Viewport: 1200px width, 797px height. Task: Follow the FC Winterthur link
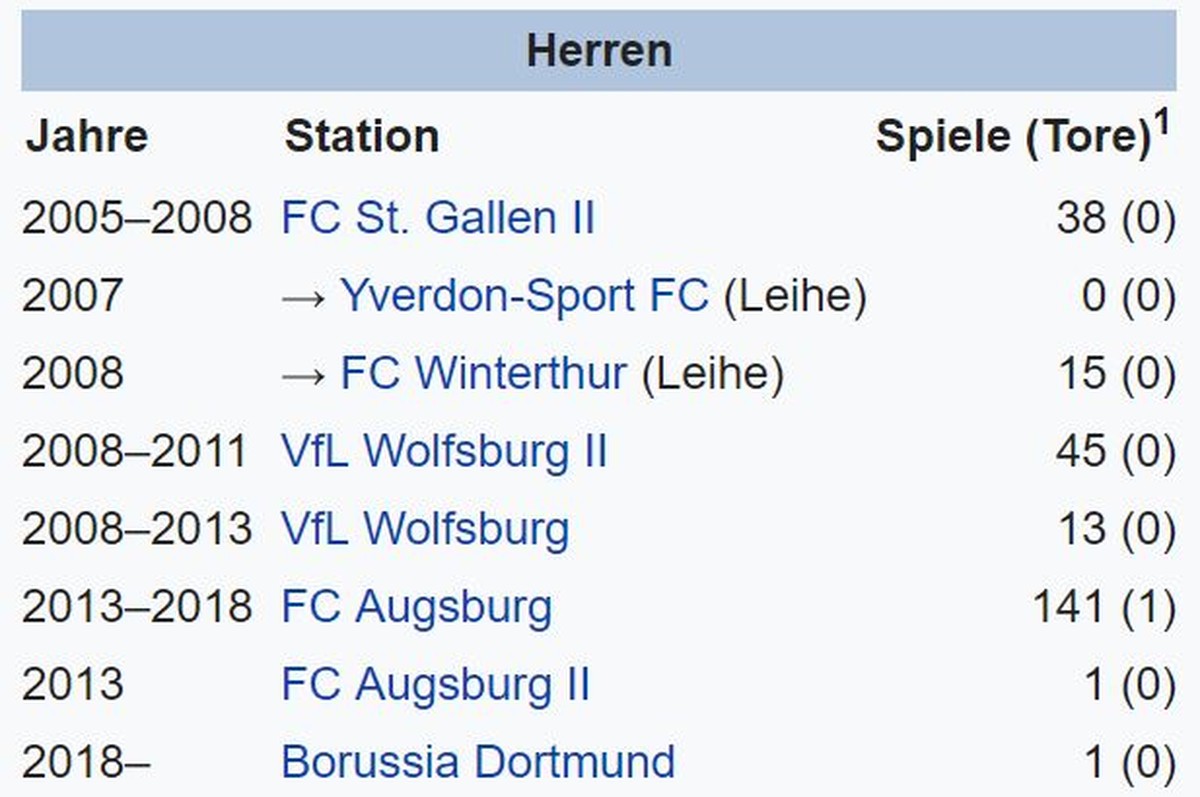pos(484,373)
